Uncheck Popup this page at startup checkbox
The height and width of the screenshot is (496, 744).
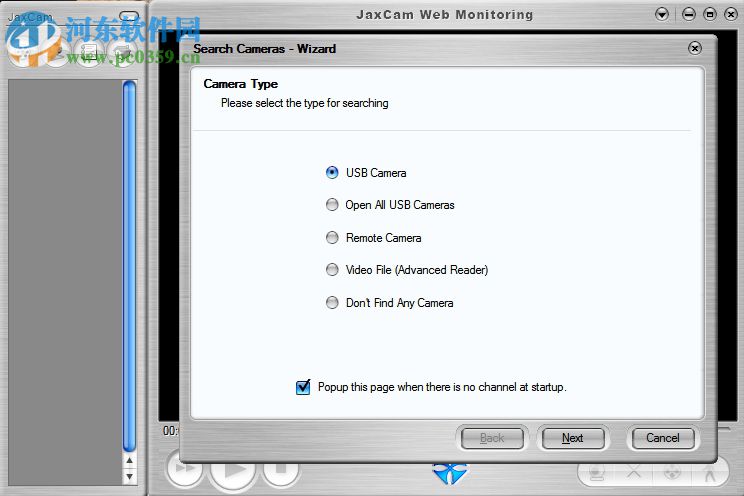pos(303,387)
